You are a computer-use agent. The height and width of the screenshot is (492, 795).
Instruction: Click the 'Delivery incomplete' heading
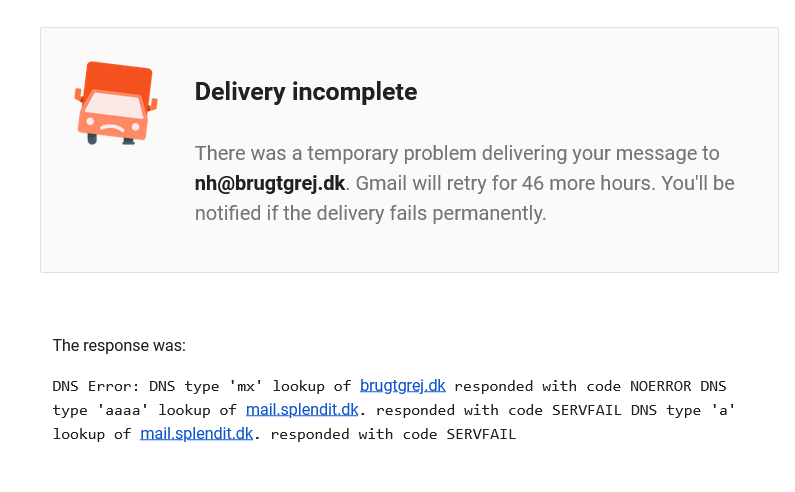306,92
